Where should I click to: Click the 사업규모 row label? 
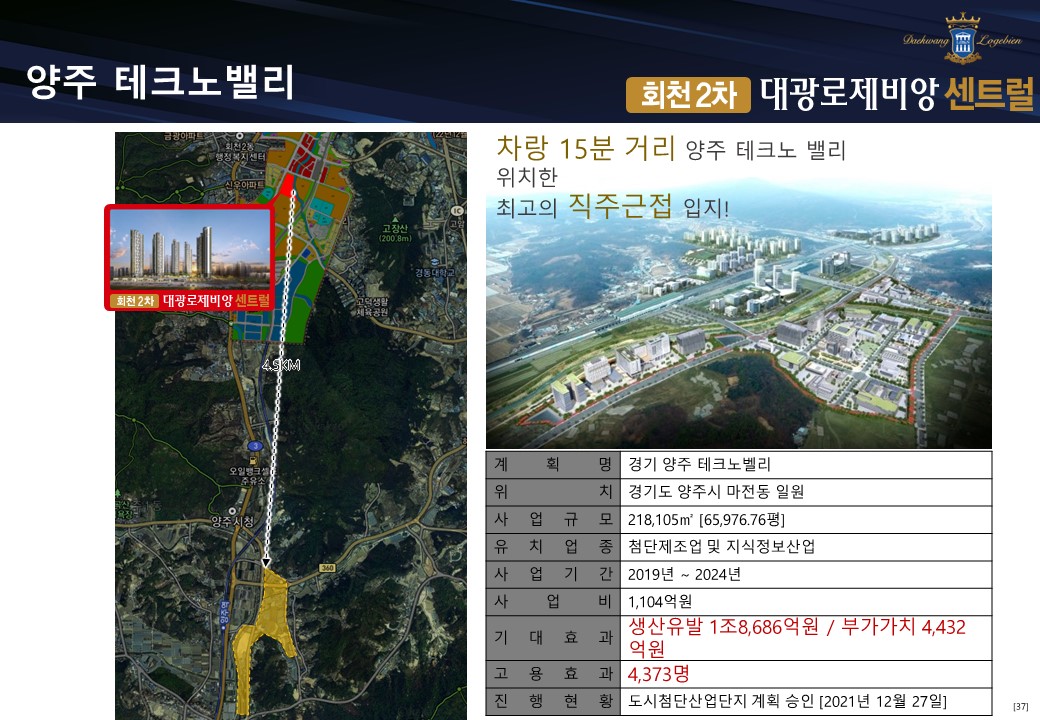coord(552,520)
